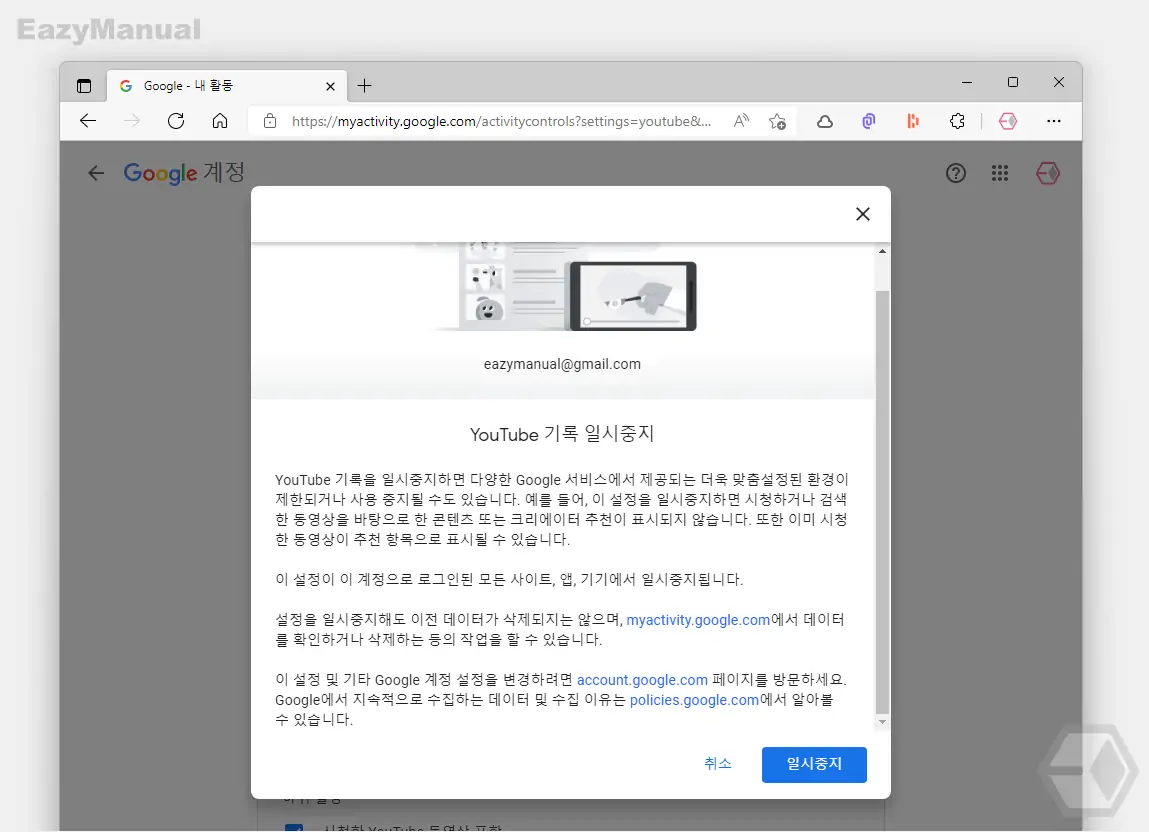Add page to favorites star icon
Viewport: 1149px width, 832px height.
pos(777,121)
